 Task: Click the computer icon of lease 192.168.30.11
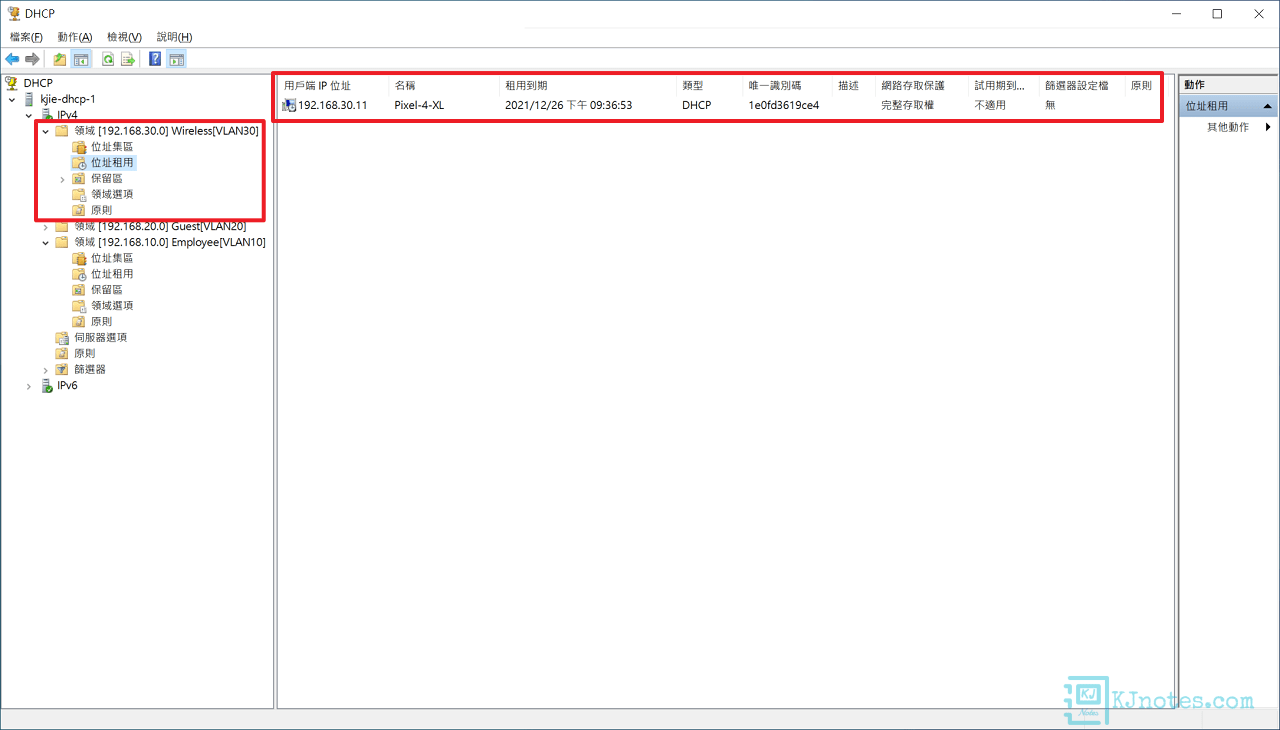point(289,105)
